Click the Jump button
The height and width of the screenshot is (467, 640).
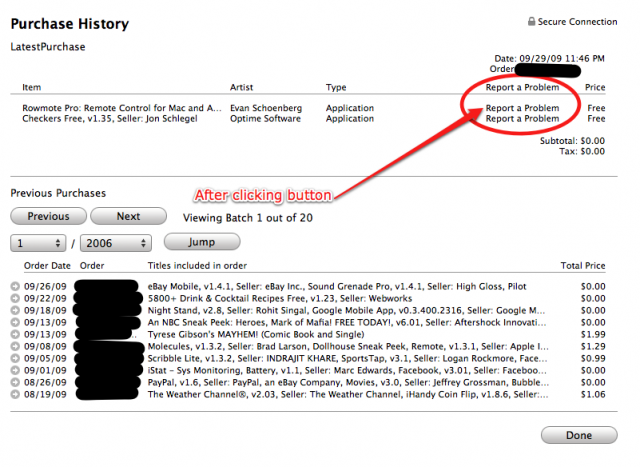pyautogui.click(x=202, y=242)
